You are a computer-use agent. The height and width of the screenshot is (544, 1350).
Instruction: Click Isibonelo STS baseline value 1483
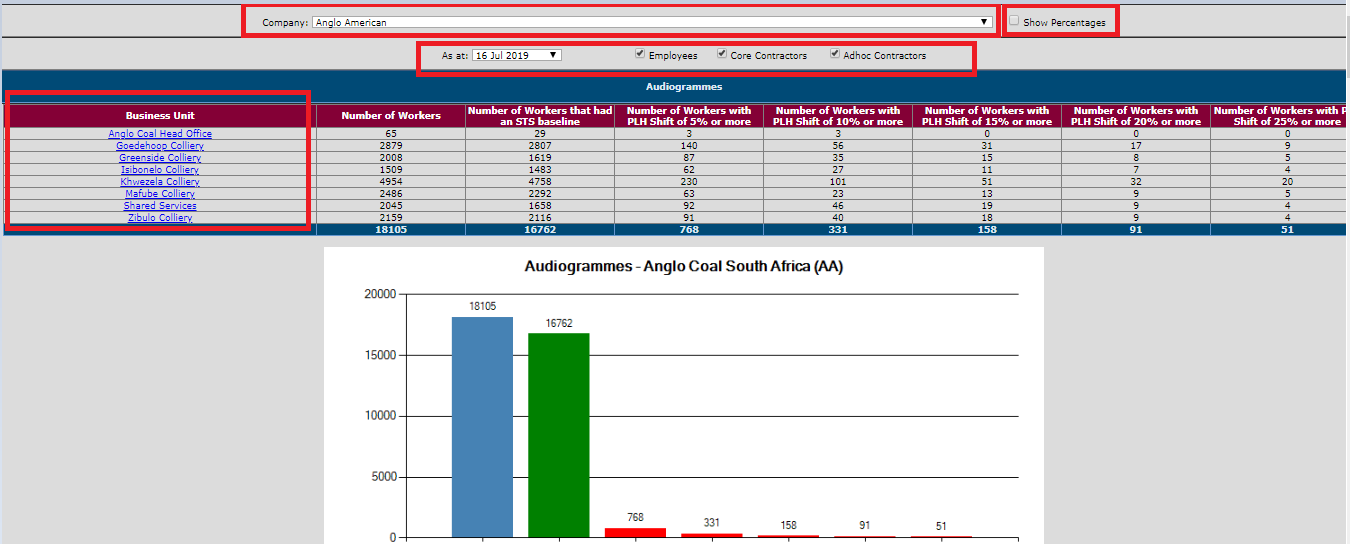click(540, 170)
